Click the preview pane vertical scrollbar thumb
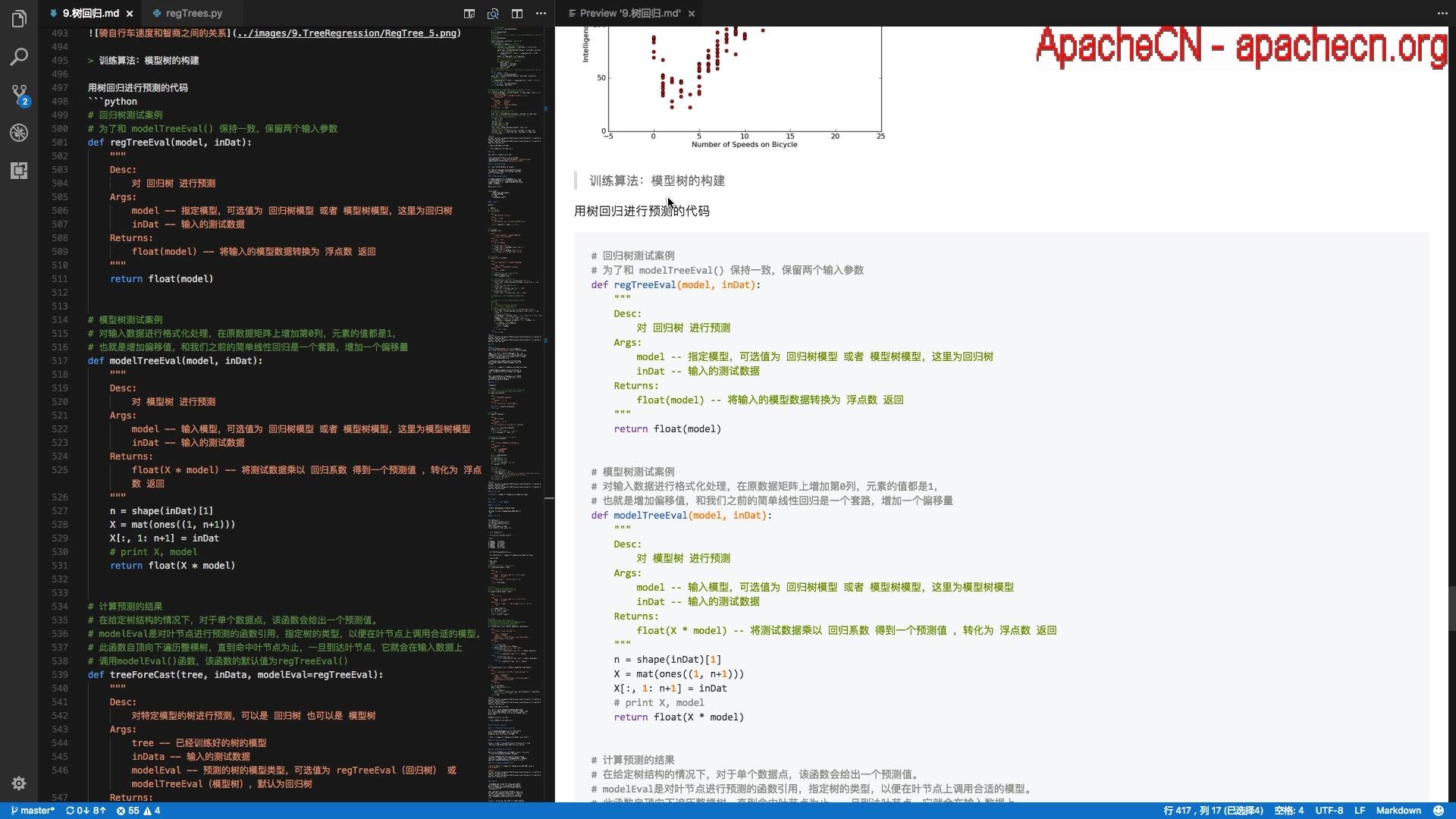The width and height of the screenshot is (1456, 819). pos(1451,608)
